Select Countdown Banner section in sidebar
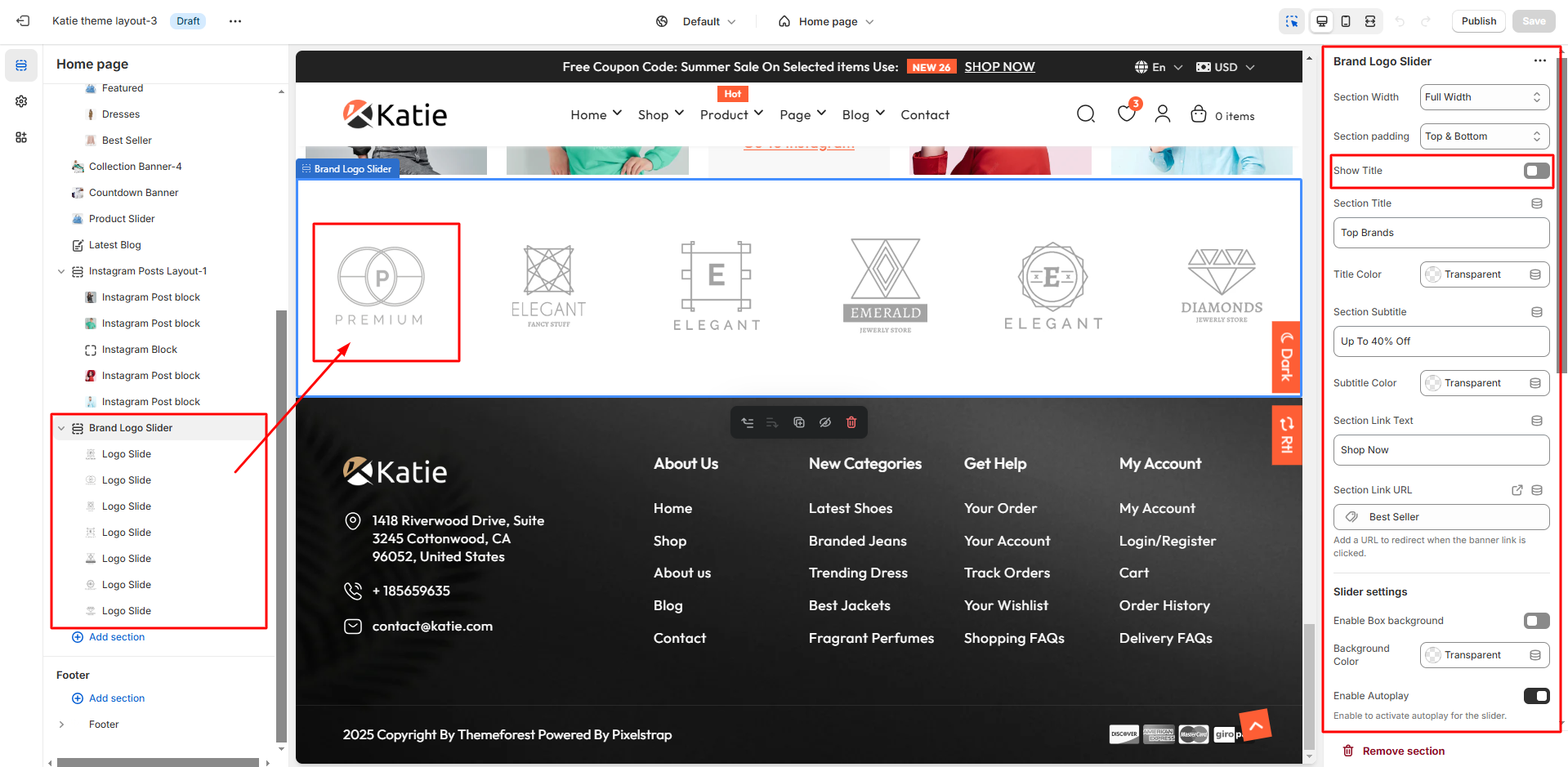 tap(133, 193)
